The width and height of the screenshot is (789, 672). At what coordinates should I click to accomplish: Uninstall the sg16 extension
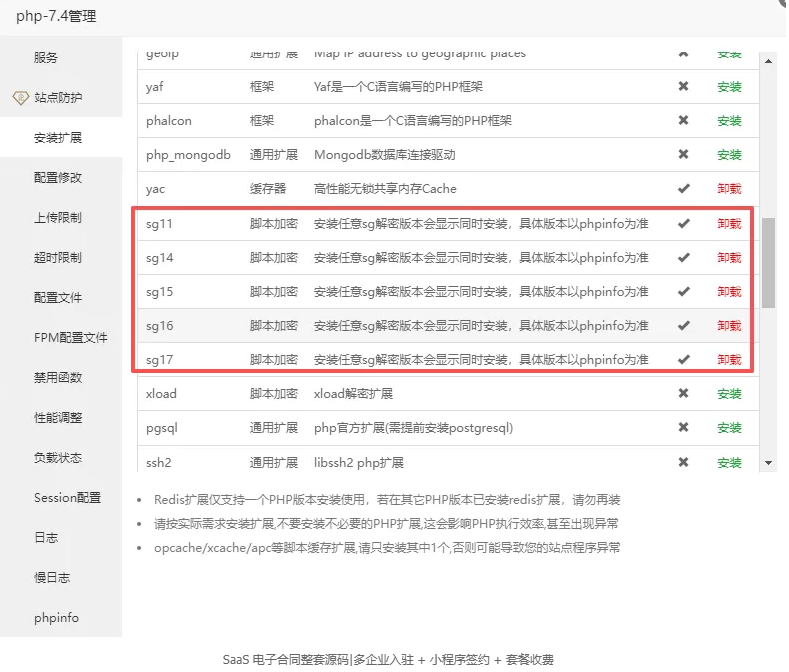[x=729, y=326]
